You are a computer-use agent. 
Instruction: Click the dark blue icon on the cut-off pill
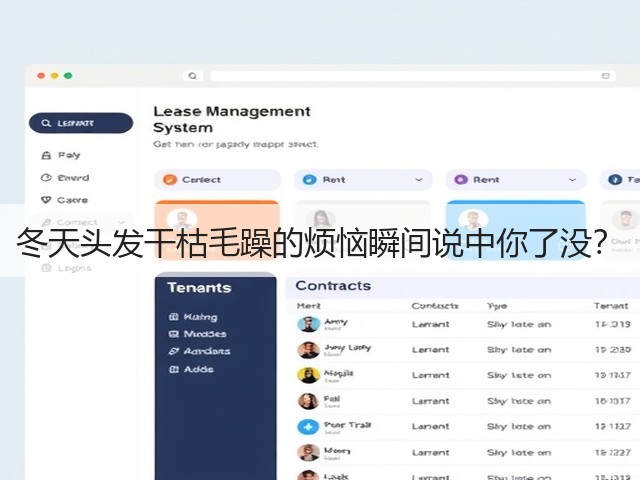(x=615, y=180)
